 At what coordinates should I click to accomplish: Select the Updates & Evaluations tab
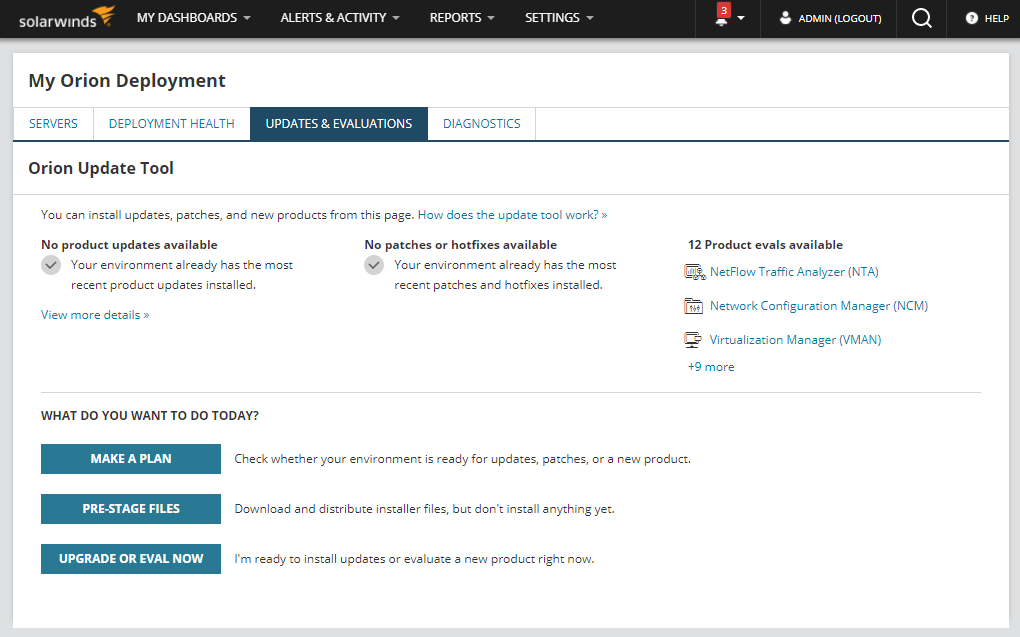(x=339, y=124)
